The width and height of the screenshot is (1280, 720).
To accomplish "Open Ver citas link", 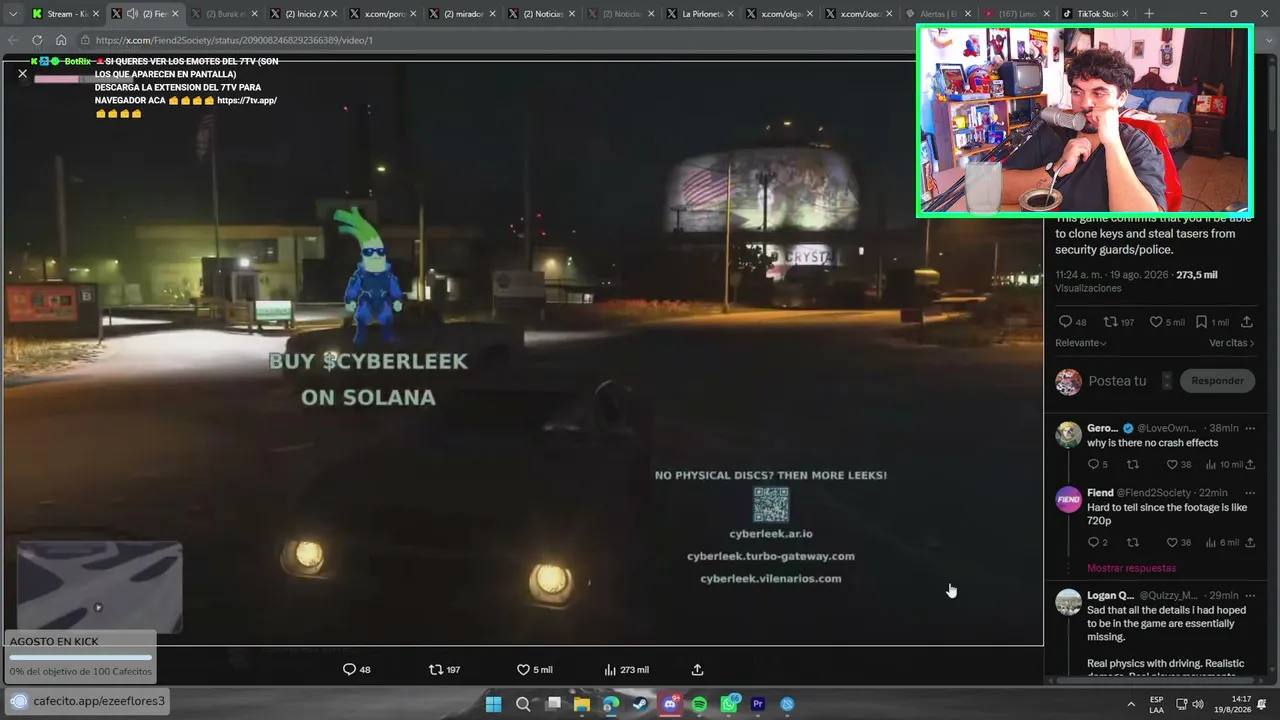I will pos(1232,343).
